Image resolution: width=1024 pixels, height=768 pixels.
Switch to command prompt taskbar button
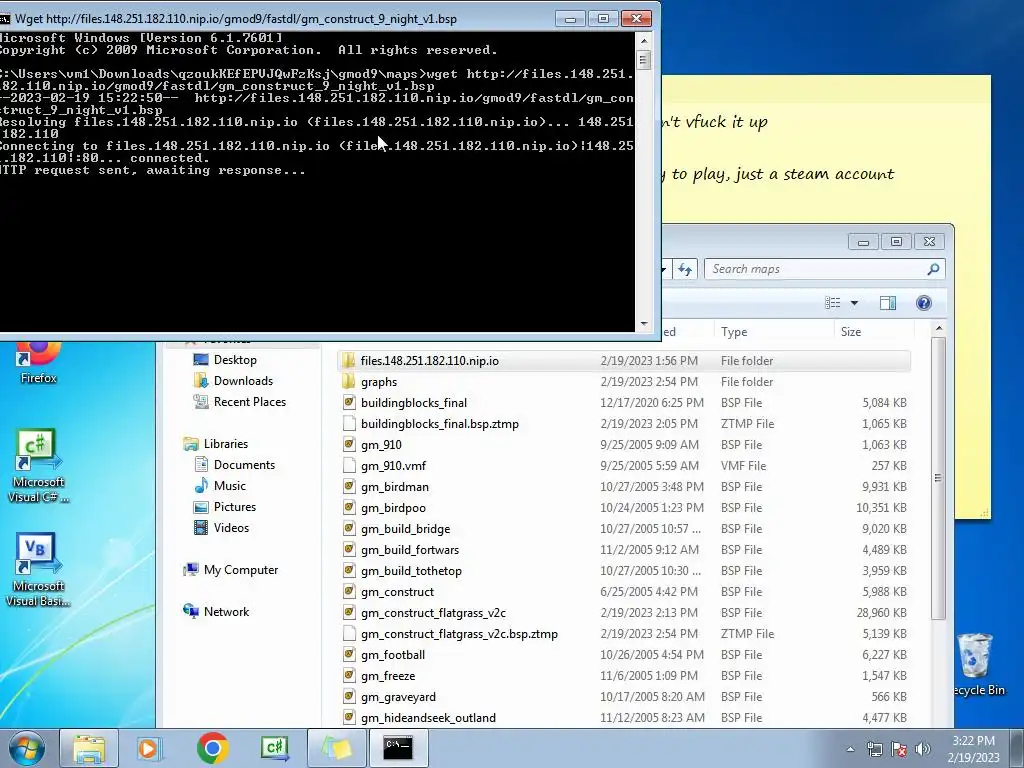(x=398, y=748)
